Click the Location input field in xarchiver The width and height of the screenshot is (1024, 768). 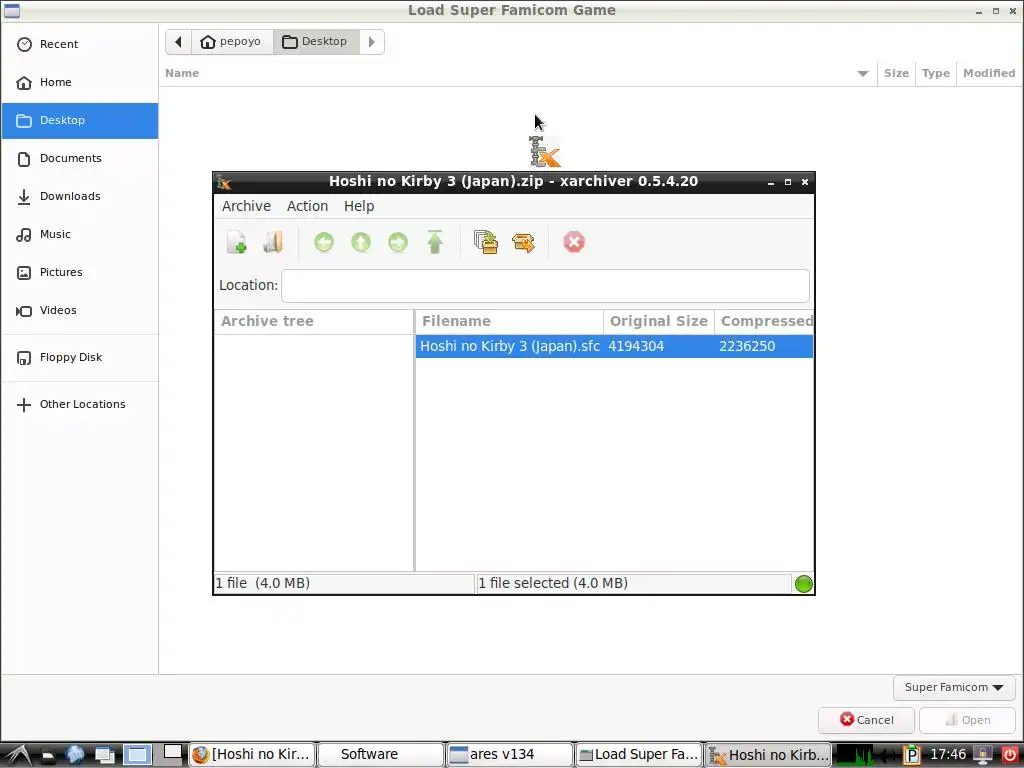tap(545, 285)
